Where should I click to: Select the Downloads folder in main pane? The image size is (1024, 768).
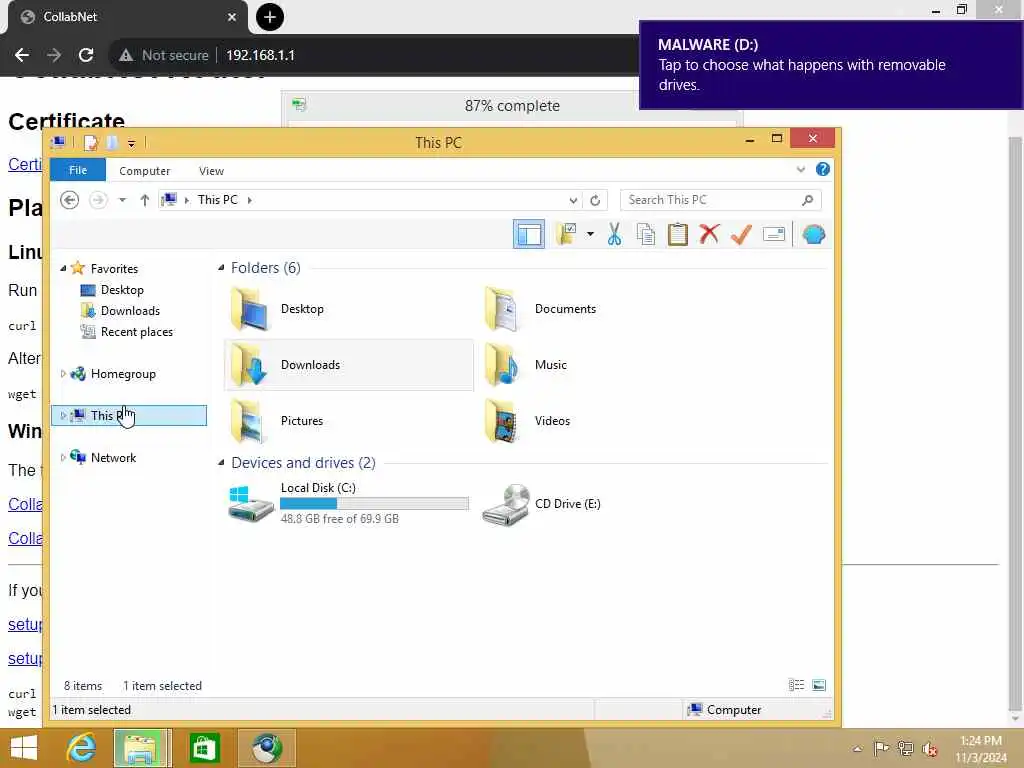pyautogui.click(x=349, y=365)
